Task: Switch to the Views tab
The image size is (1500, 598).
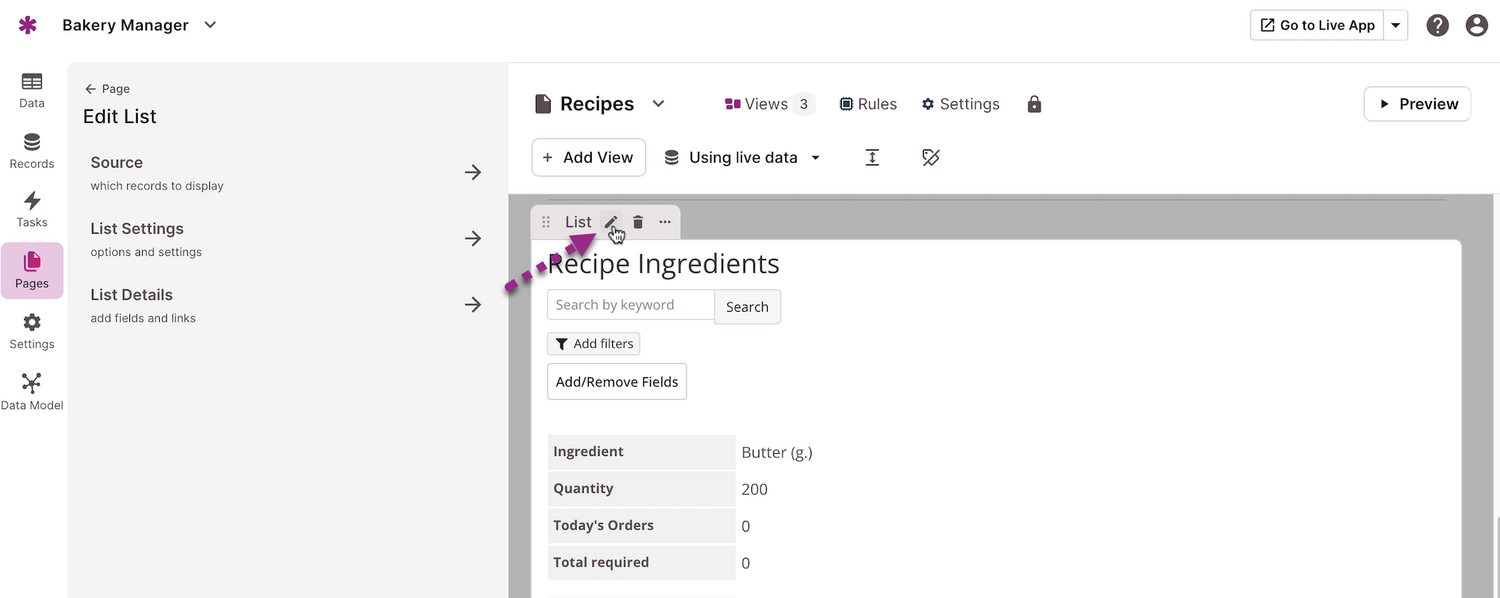Action: tap(768, 104)
